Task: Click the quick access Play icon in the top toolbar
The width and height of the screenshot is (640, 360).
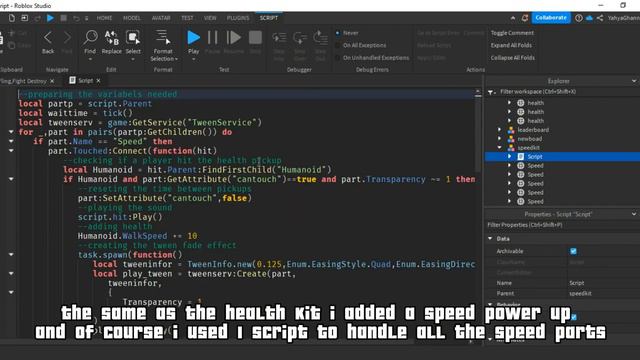Action: click(x=50, y=18)
